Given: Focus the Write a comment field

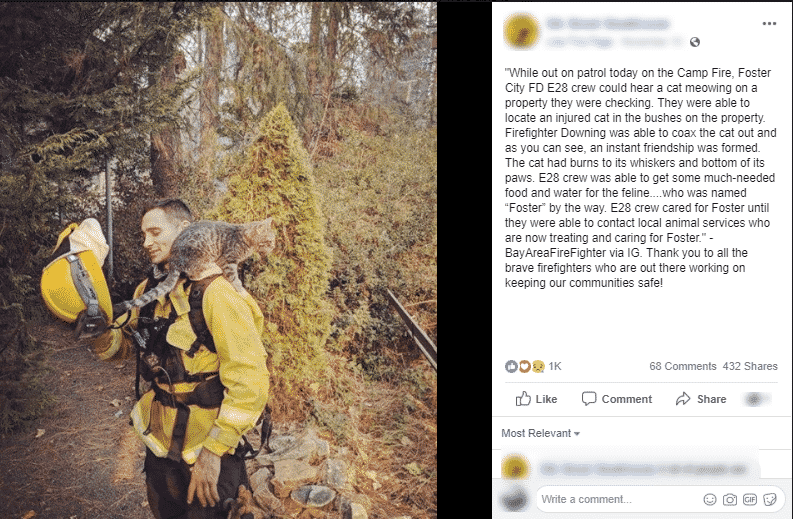Looking at the screenshot, I should 619,500.
